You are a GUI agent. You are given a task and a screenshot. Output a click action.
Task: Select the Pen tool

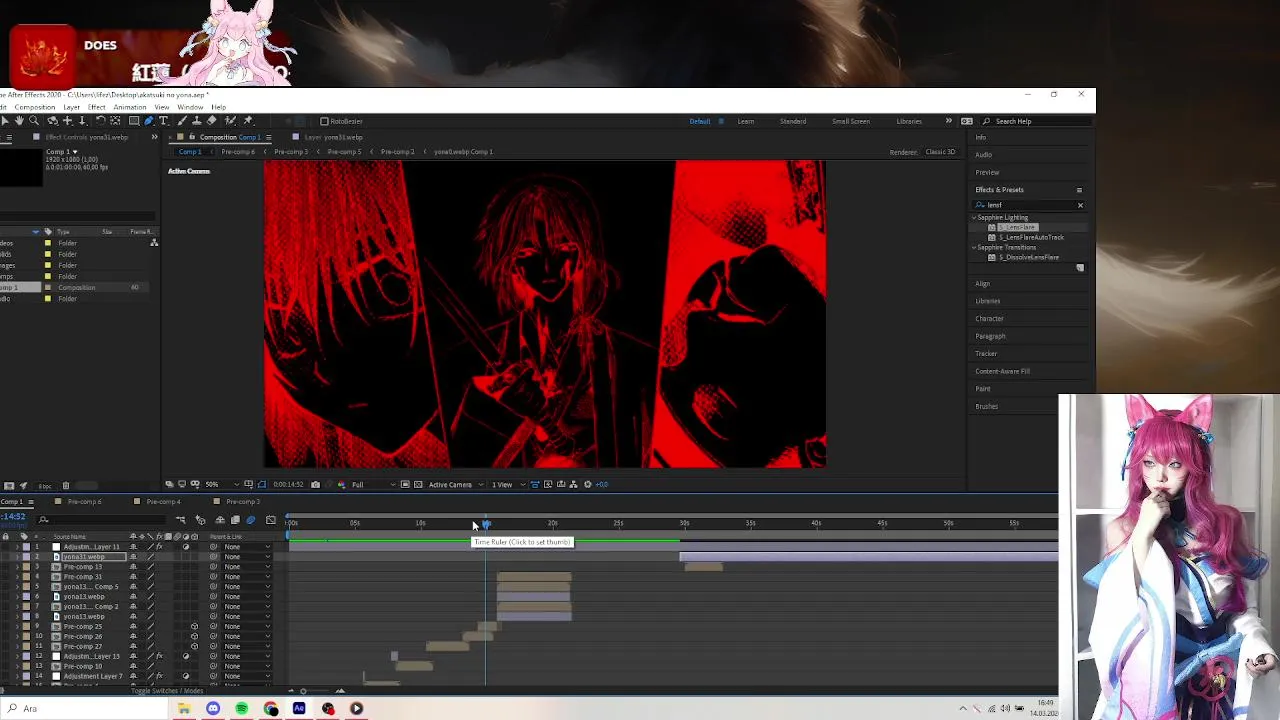(149, 121)
